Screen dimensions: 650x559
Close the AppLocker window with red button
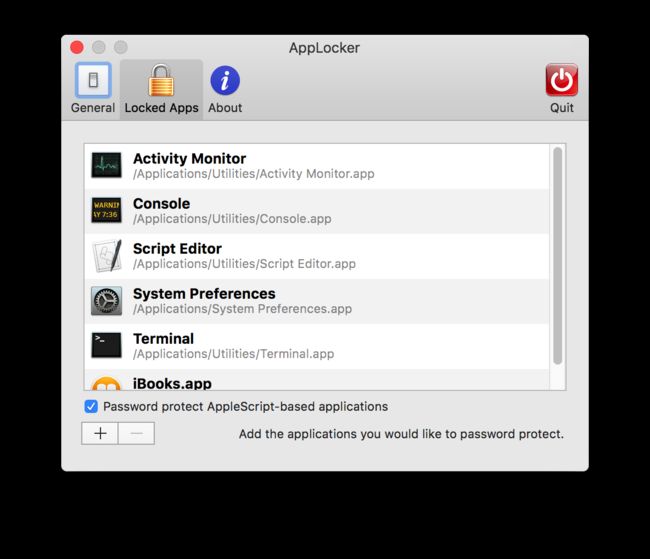(77, 47)
